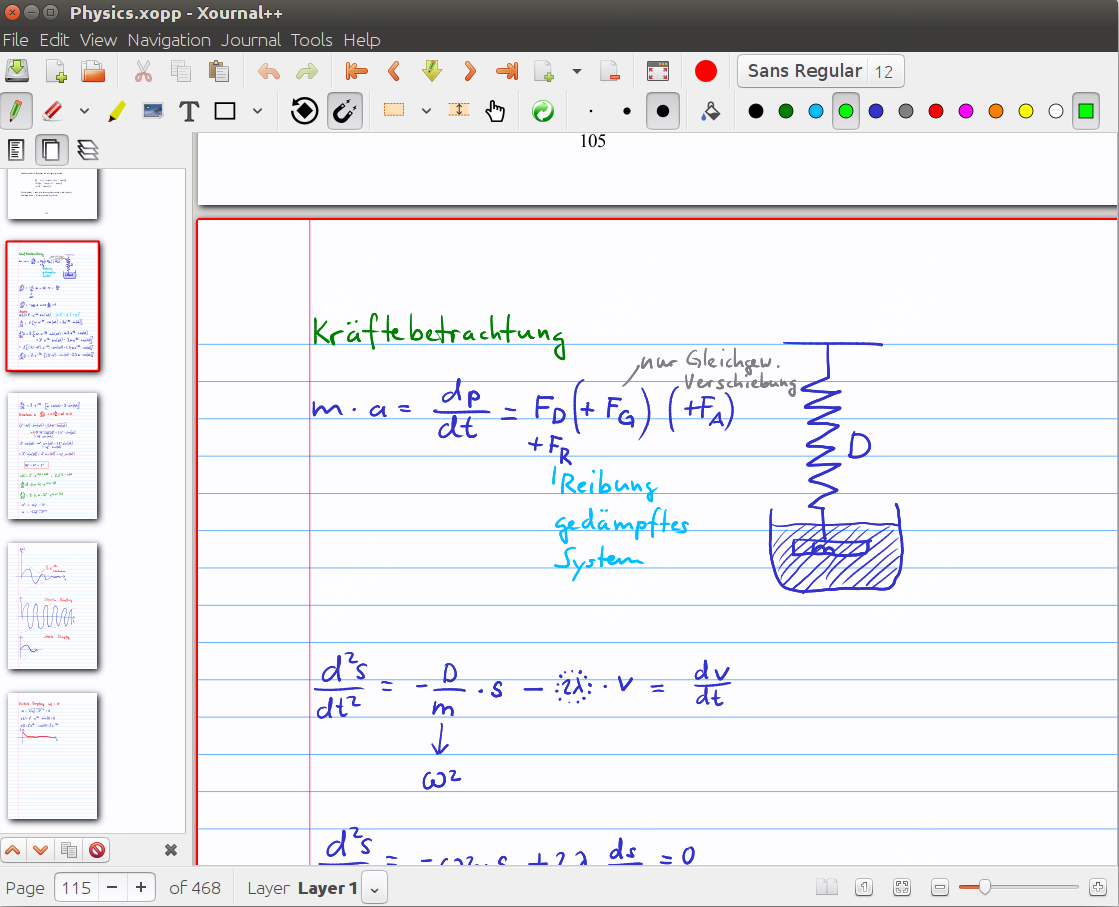Viewport: 1119px width, 907px height.
Task: Select the Fill bucket tool
Action: point(709,111)
